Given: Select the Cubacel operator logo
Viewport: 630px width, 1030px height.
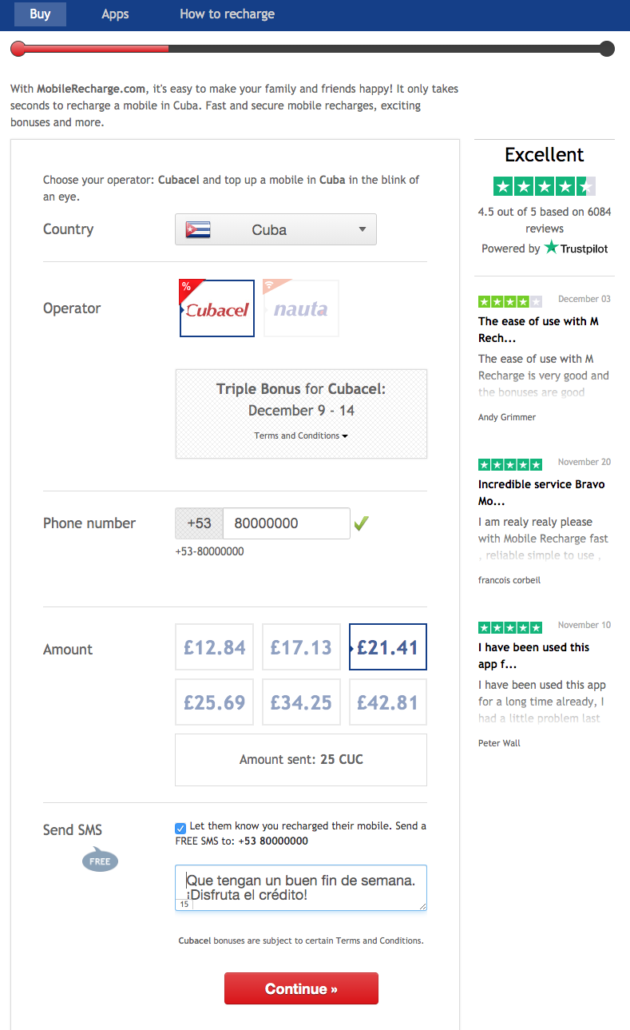Looking at the screenshot, I should [x=217, y=308].
